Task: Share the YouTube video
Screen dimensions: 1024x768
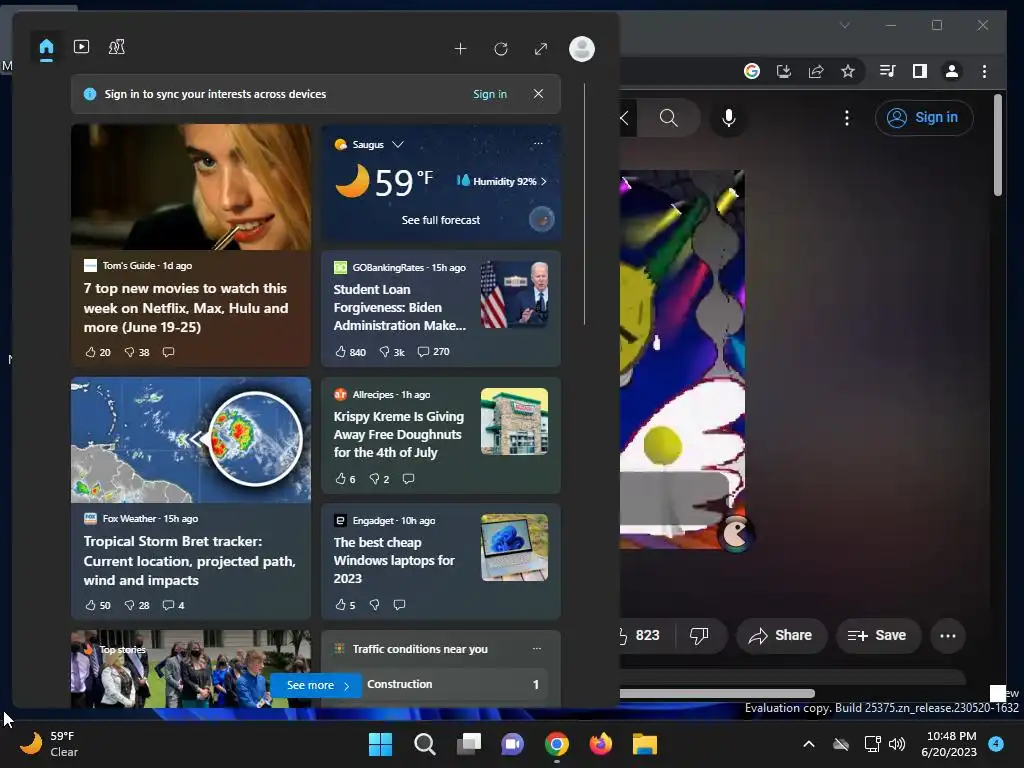Action: tap(781, 635)
